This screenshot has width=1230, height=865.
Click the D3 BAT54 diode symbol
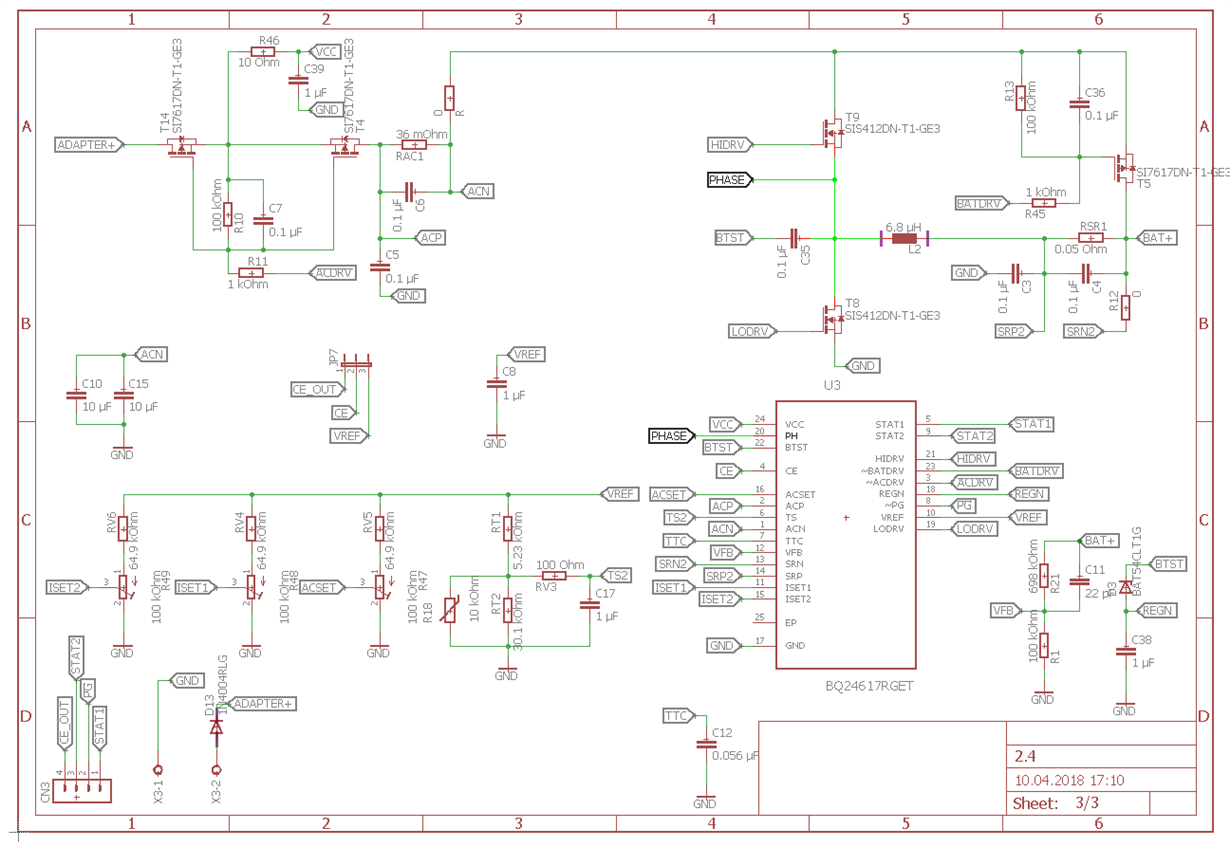tap(1125, 587)
